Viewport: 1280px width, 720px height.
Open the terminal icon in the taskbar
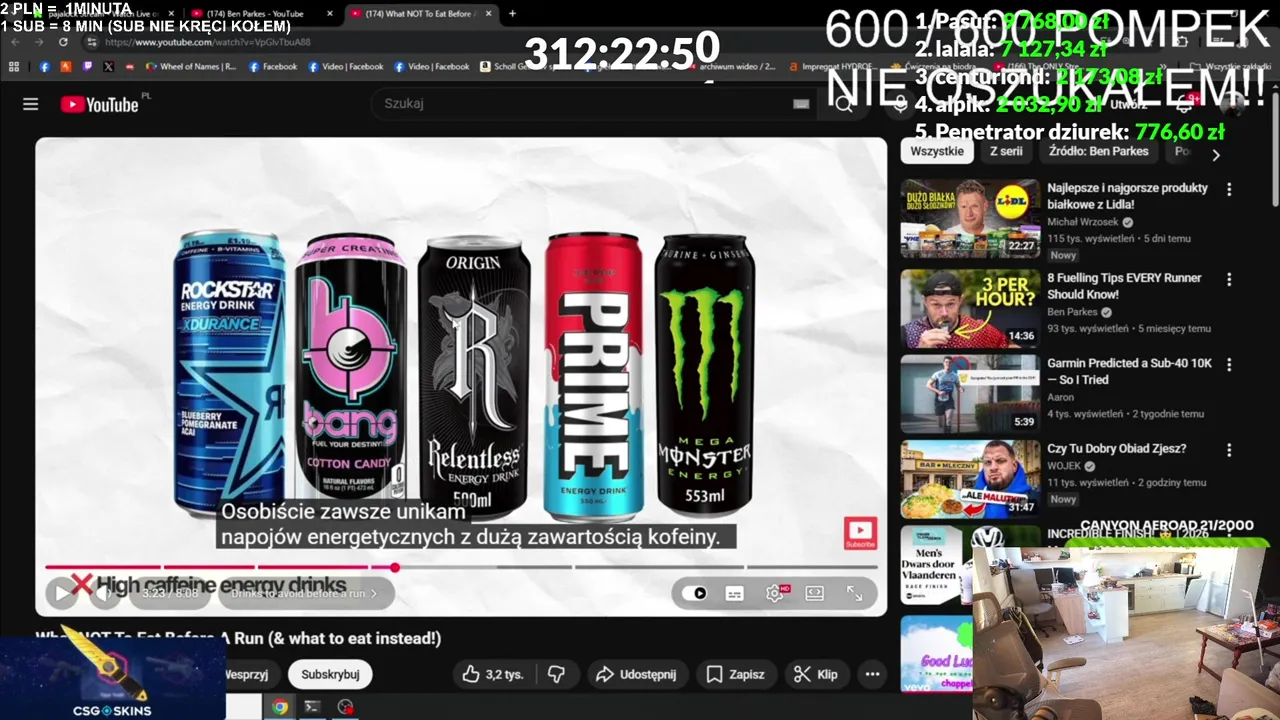pyautogui.click(x=312, y=707)
